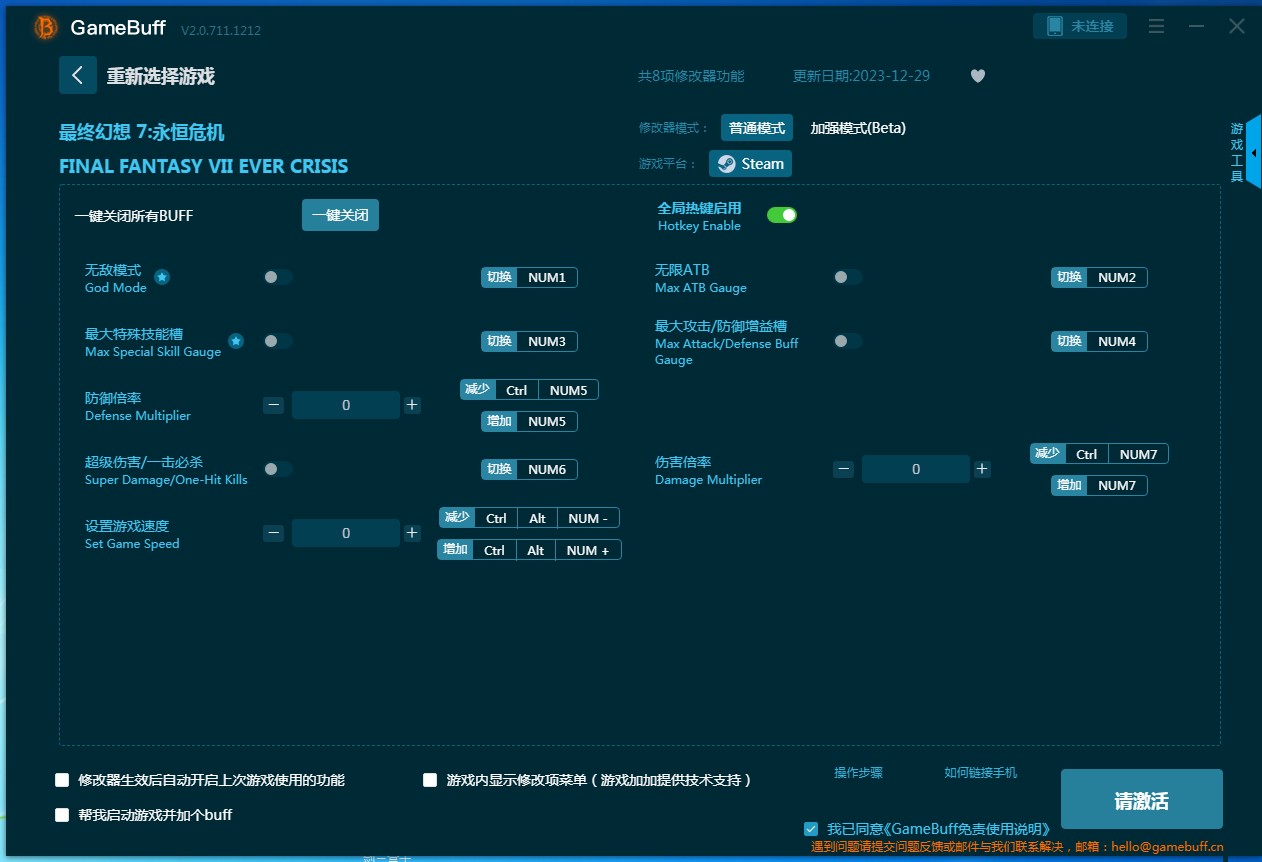
Task: Click the Set Game Speed value field
Action: tap(346, 533)
